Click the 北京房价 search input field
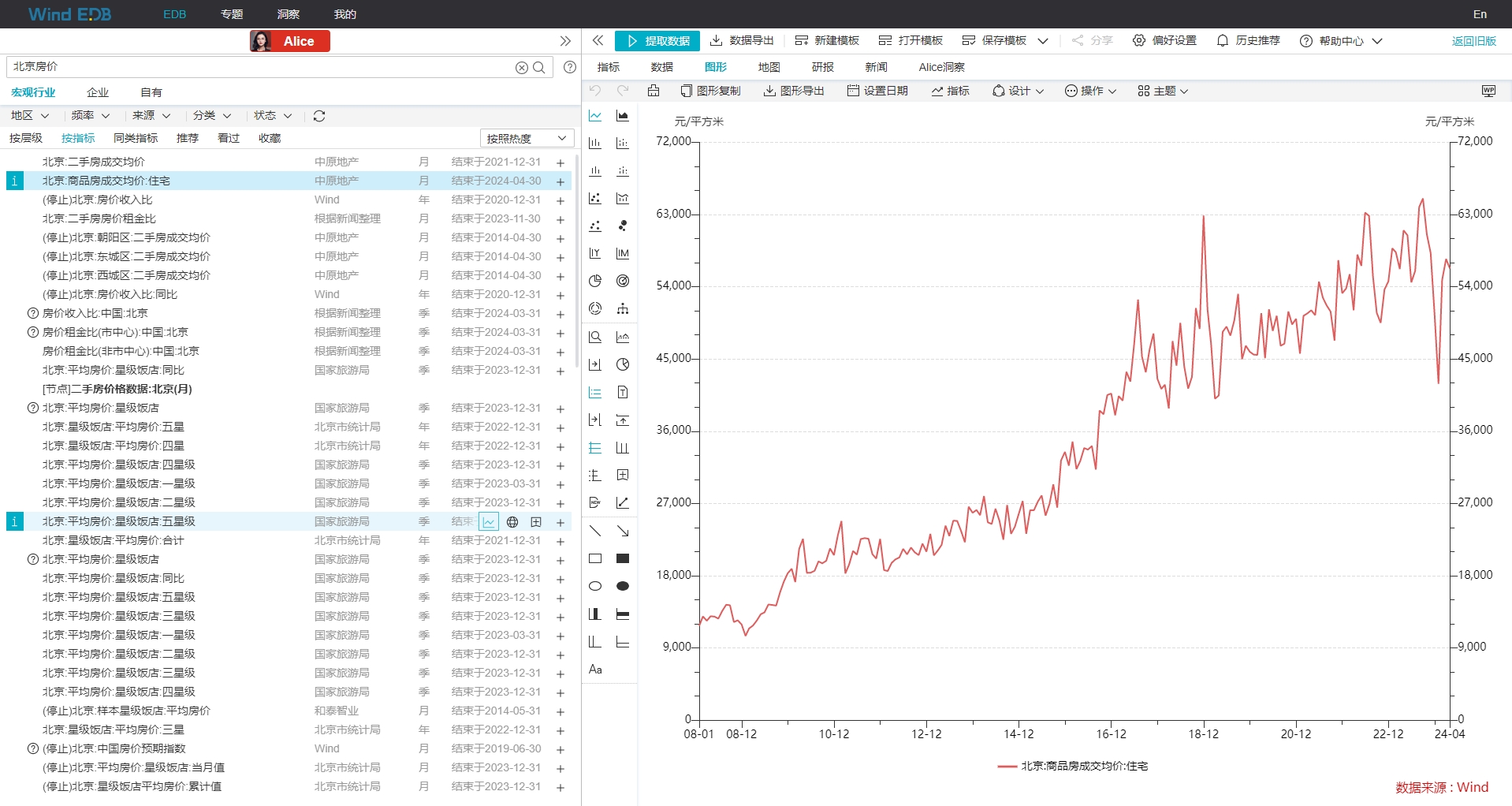Screen dimensions: 1512x806 point(260,67)
